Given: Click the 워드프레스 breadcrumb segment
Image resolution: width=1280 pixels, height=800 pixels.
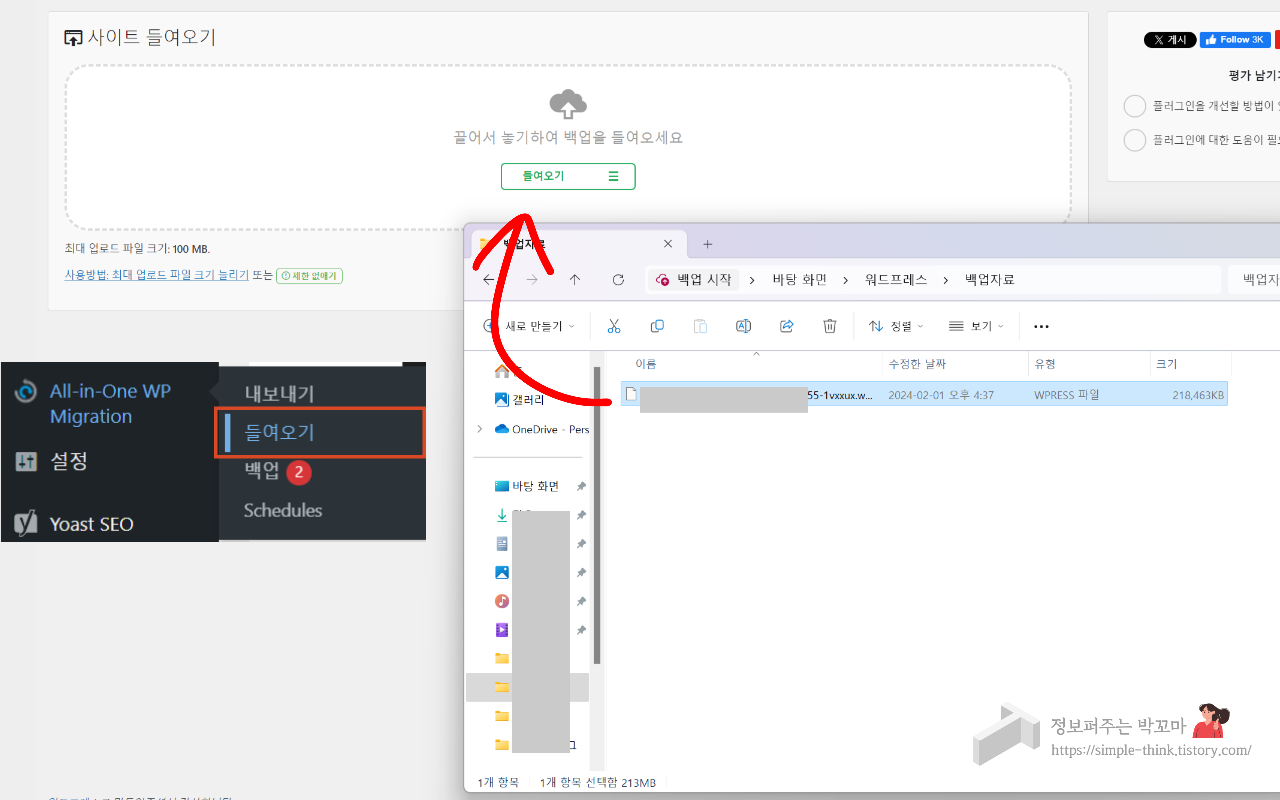Looking at the screenshot, I should [x=896, y=280].
